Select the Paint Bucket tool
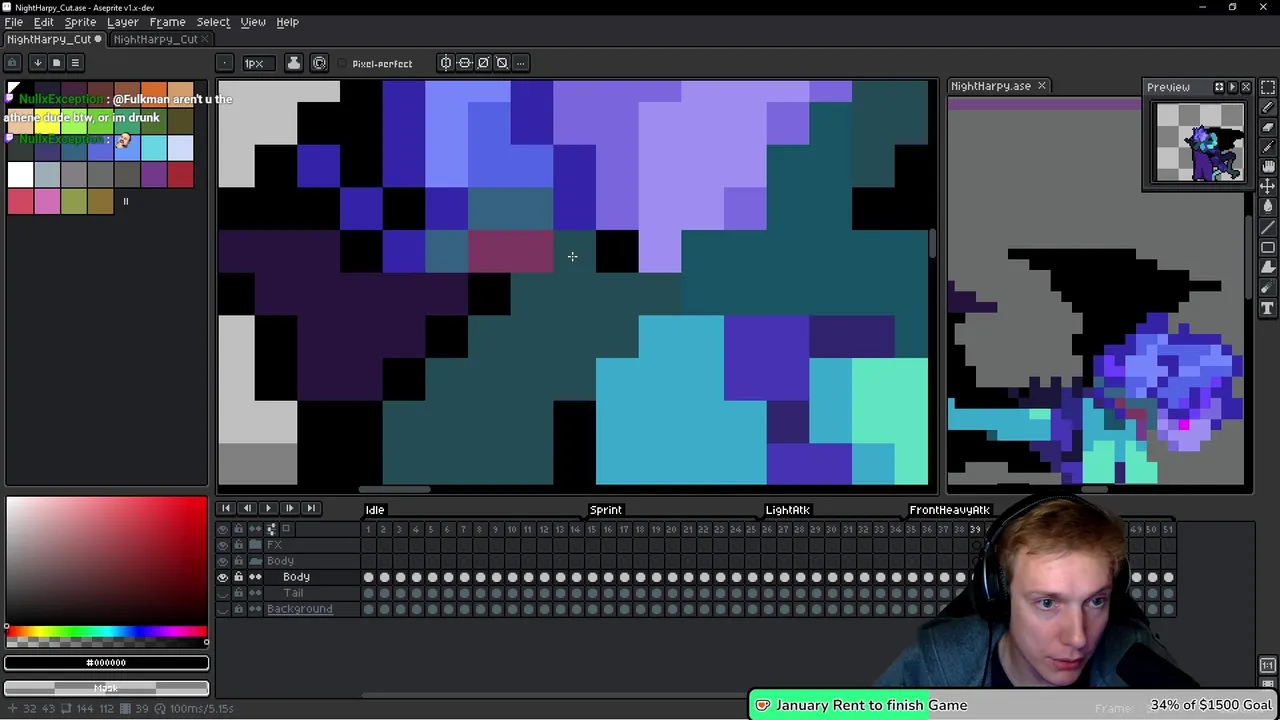The width and height of the screenshot is (1280, 720). (1268, 207)
